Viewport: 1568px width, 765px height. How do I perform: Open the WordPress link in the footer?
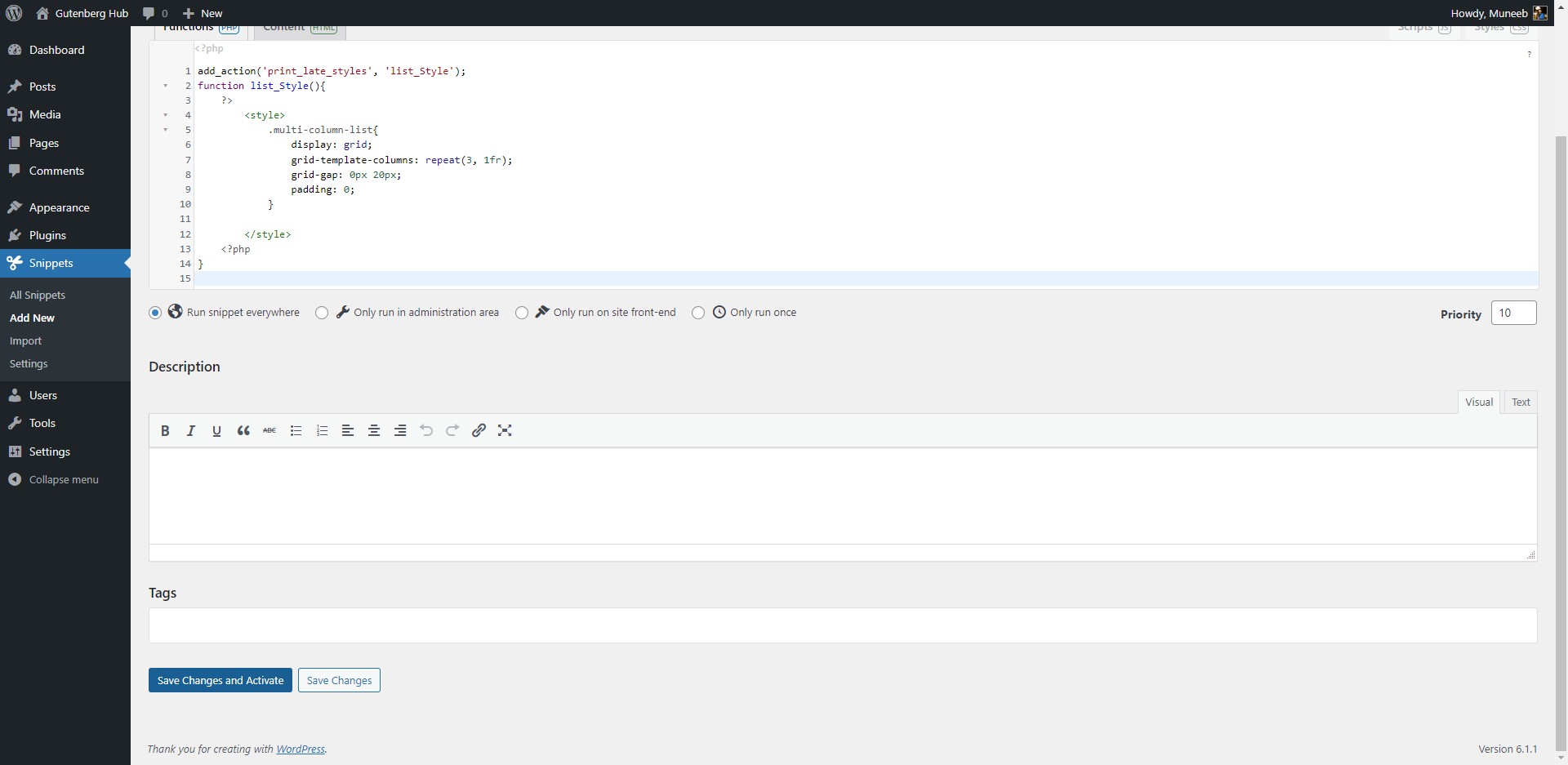pos(300,749)
